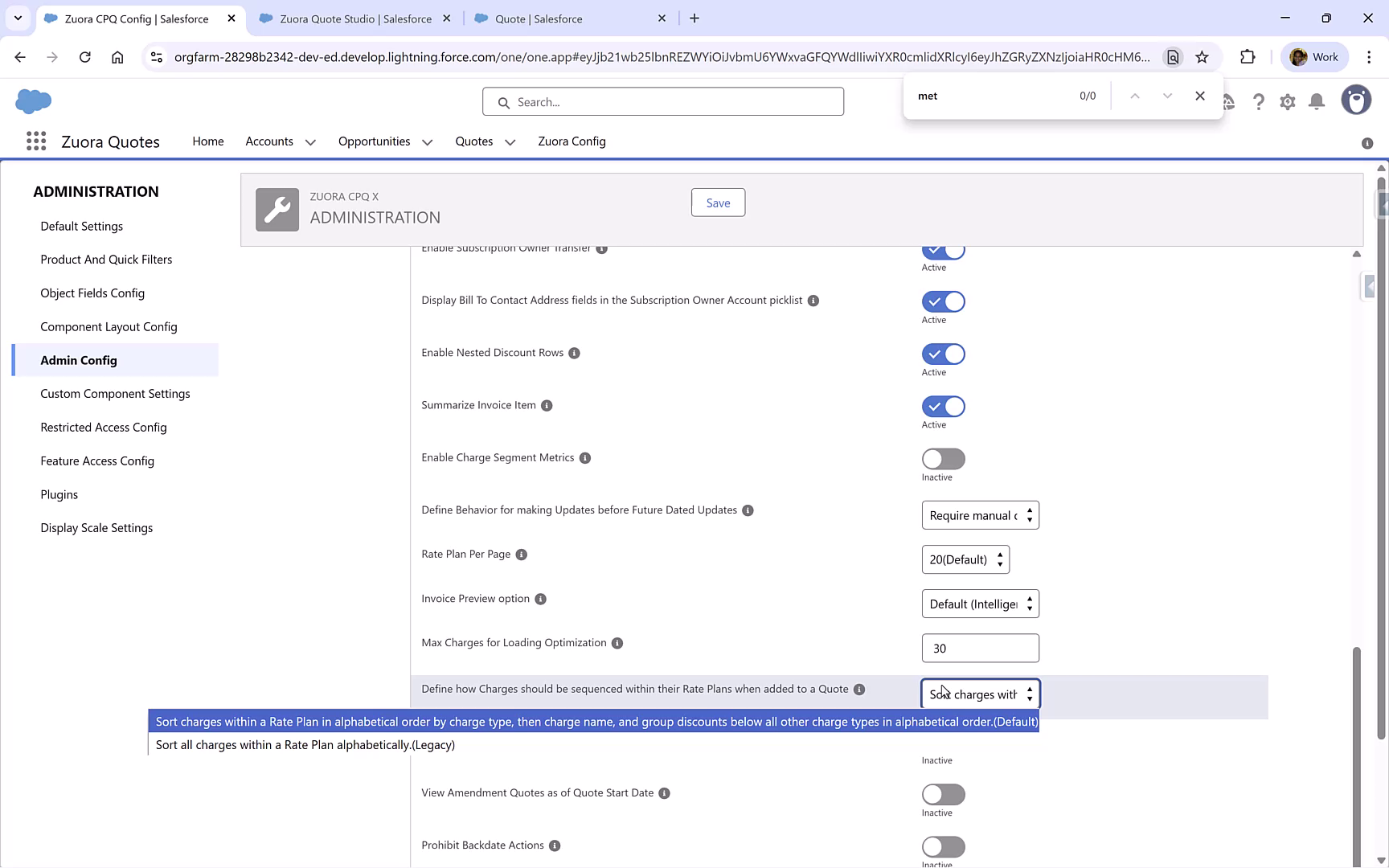
Task: Select Opportunities in the navigation bar
Action: 373,141
